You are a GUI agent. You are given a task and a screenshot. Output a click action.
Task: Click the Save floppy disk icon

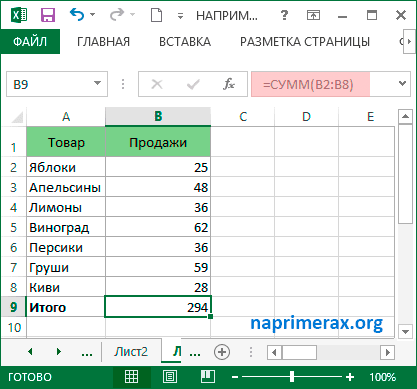pos(48,15)
